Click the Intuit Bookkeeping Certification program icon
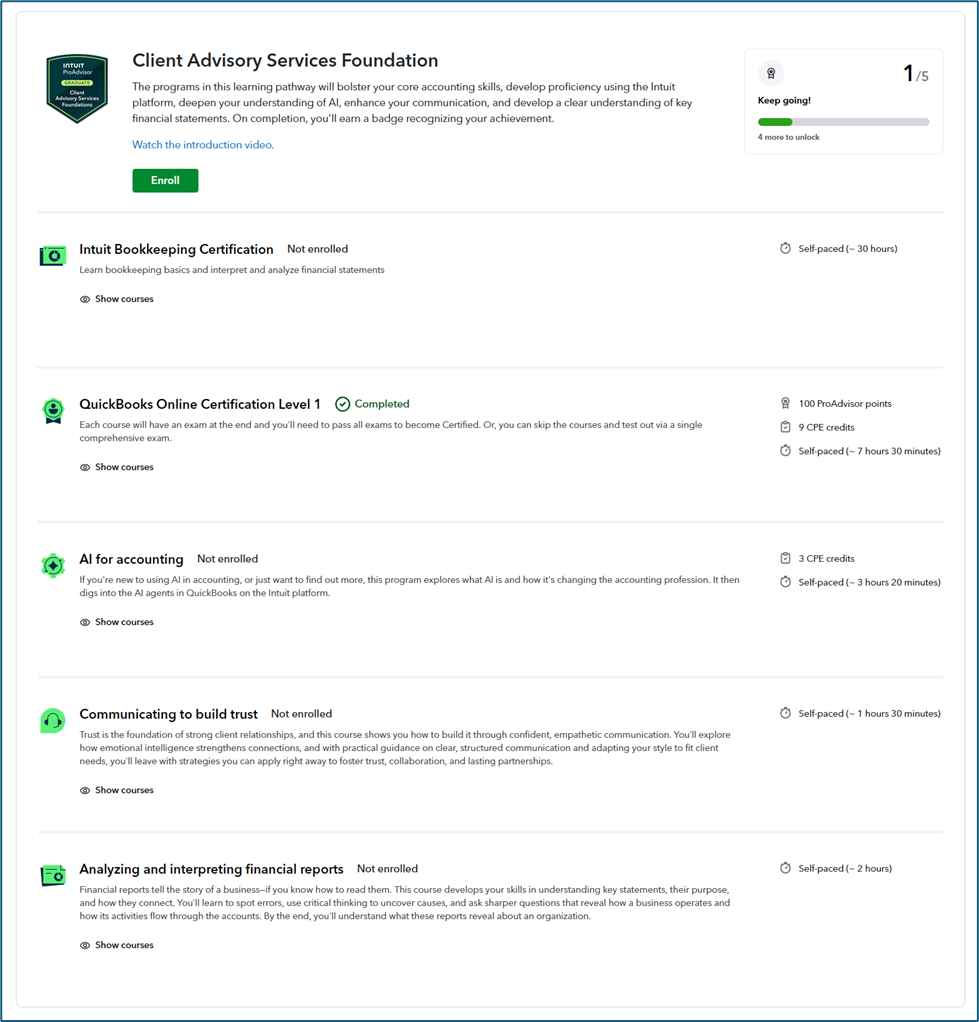 tap(53, 256)
